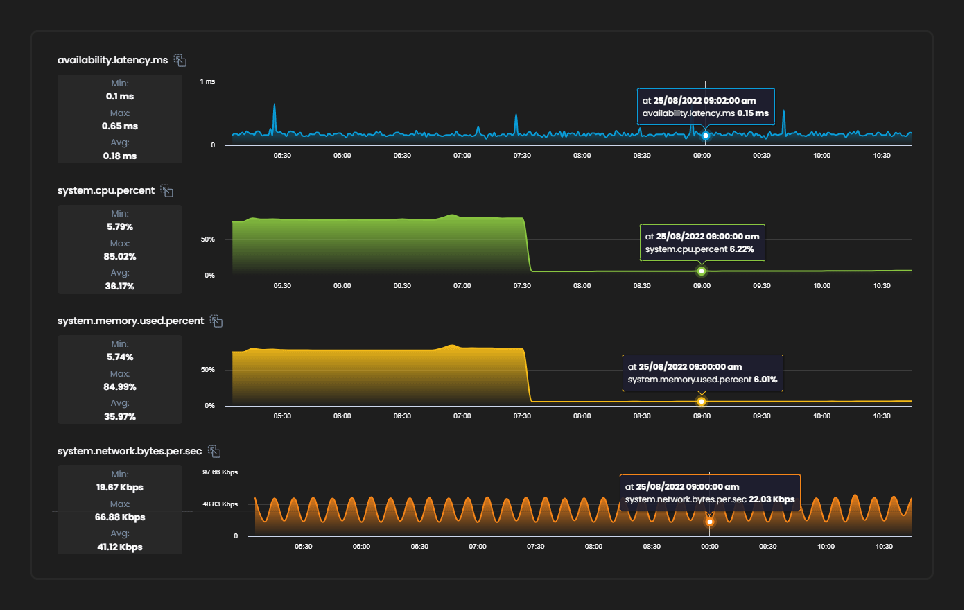
Task: Click latency max value 0.65 ms
Action: (120, 126)
